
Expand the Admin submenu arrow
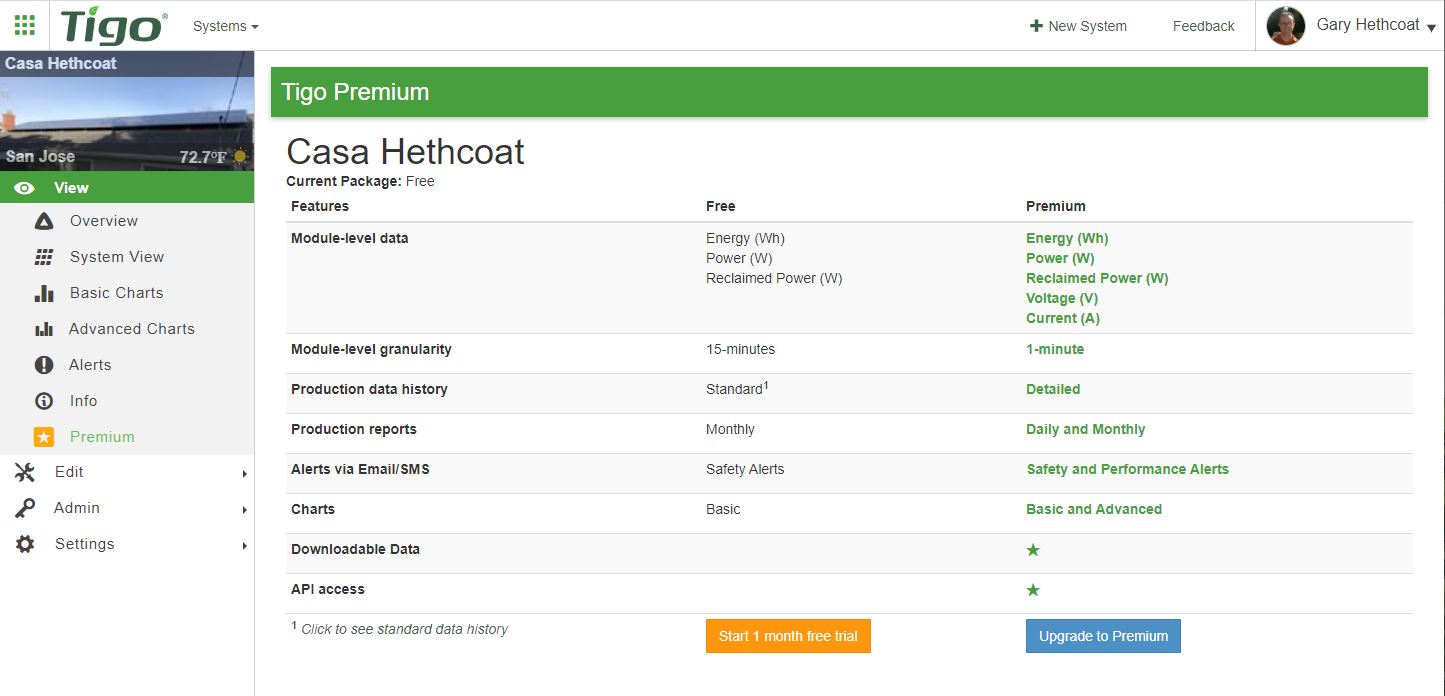click(244, 510)
